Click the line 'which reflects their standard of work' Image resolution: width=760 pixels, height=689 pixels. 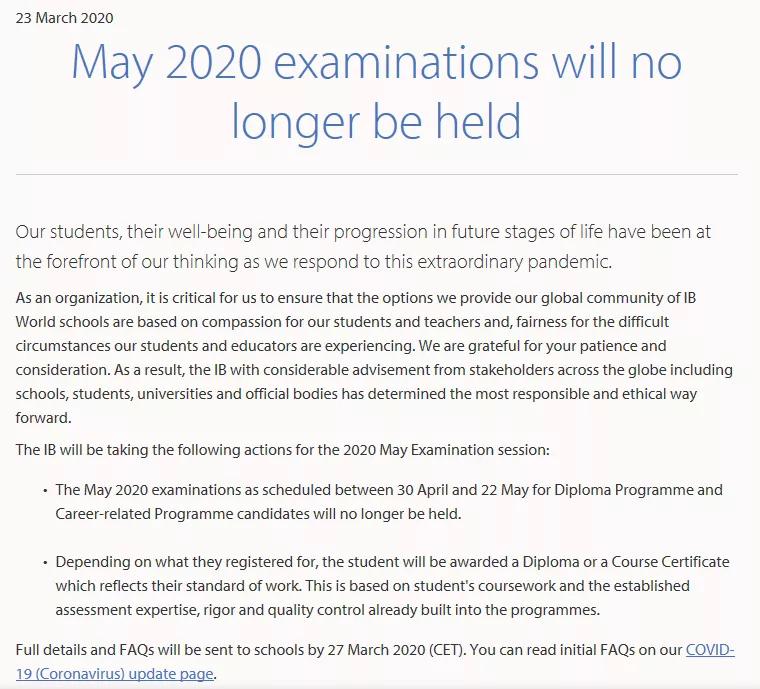372,586
